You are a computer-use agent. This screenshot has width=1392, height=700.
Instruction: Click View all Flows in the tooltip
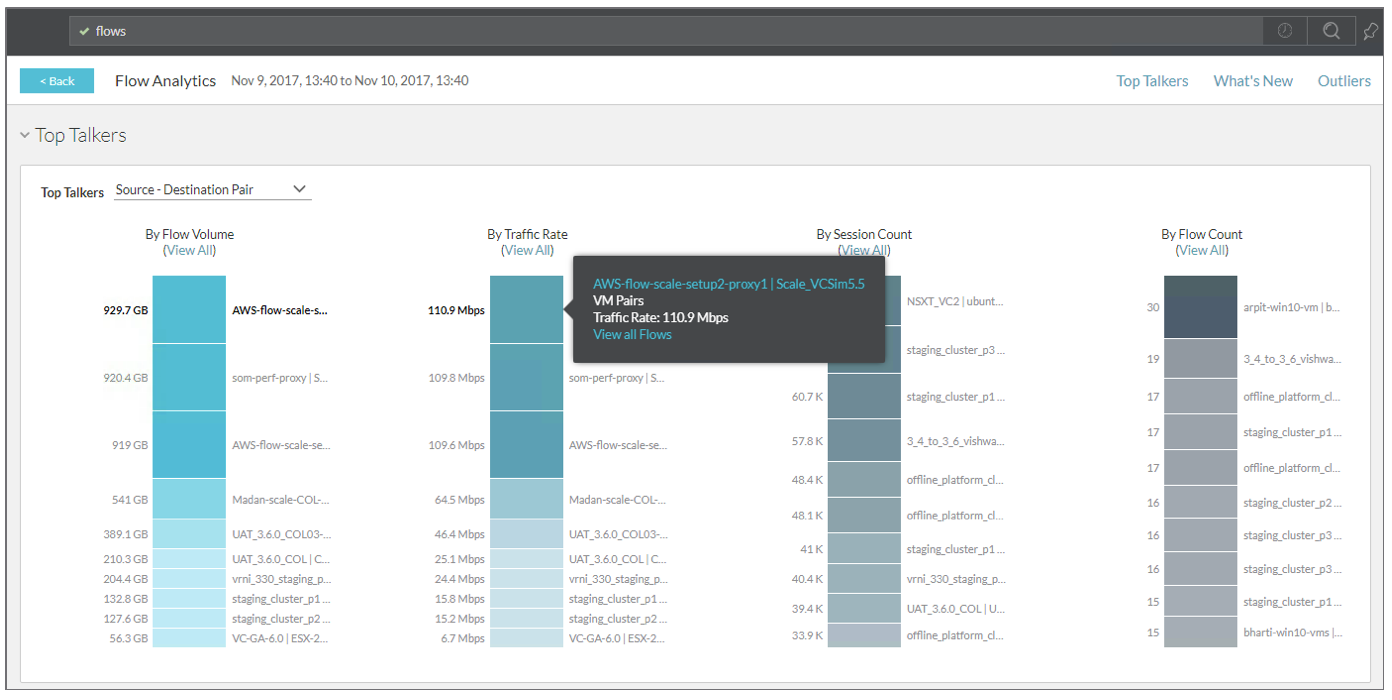pos(632,335)
